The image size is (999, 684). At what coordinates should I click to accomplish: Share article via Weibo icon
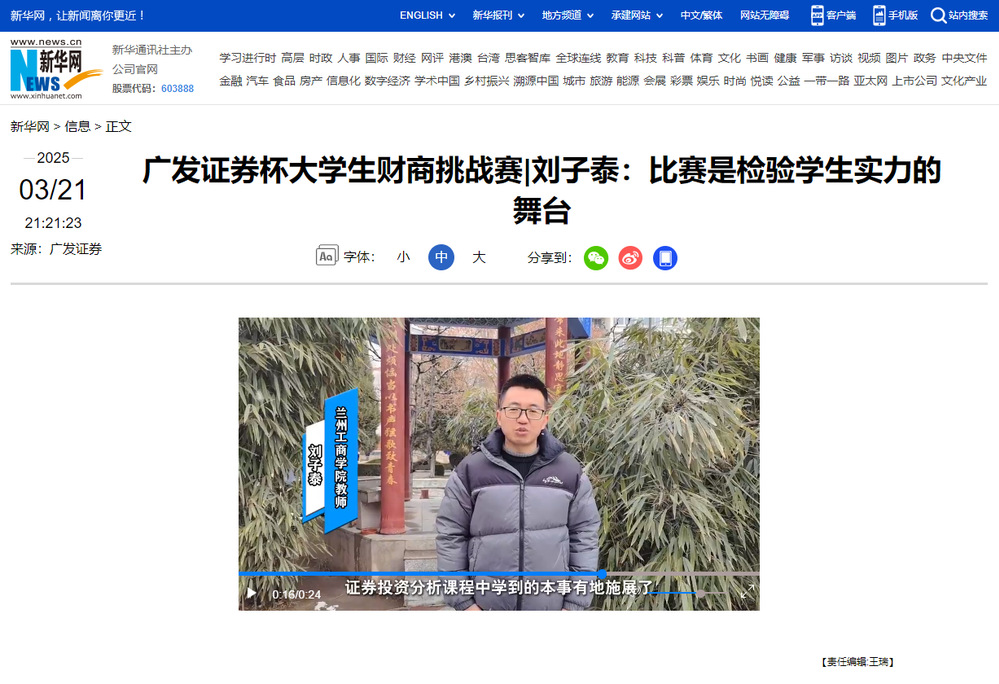coord(630,258)
